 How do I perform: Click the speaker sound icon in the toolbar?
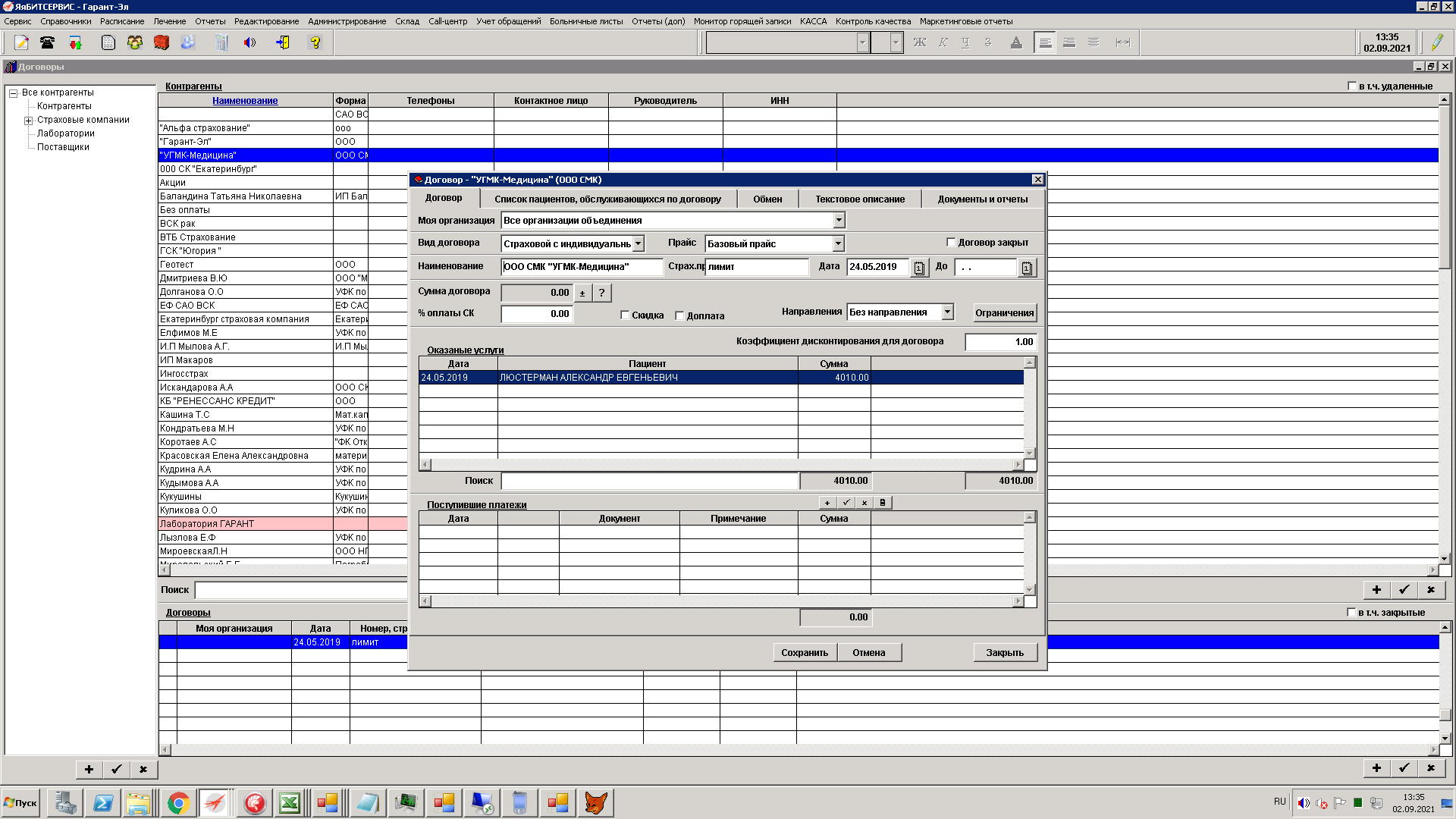tap(249, 43)
